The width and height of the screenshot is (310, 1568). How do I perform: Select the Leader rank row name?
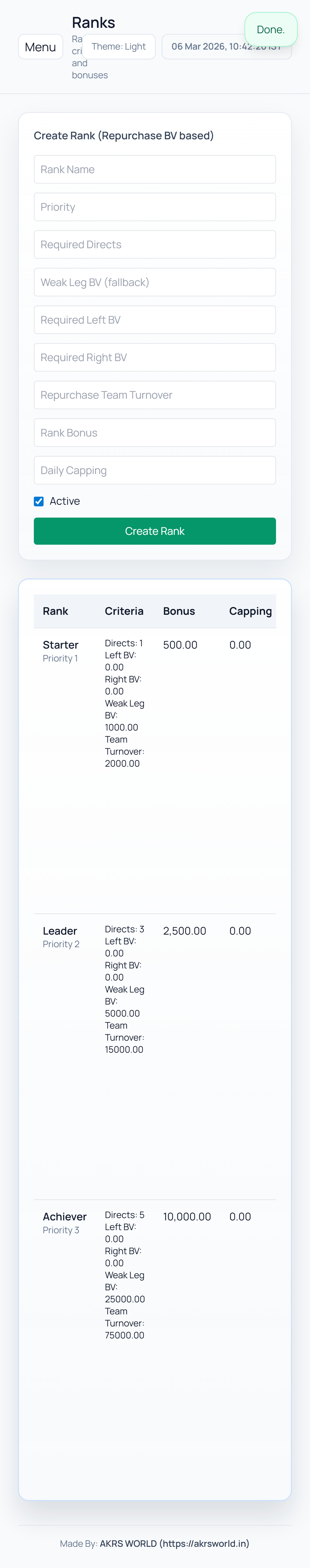click(60, 931)
